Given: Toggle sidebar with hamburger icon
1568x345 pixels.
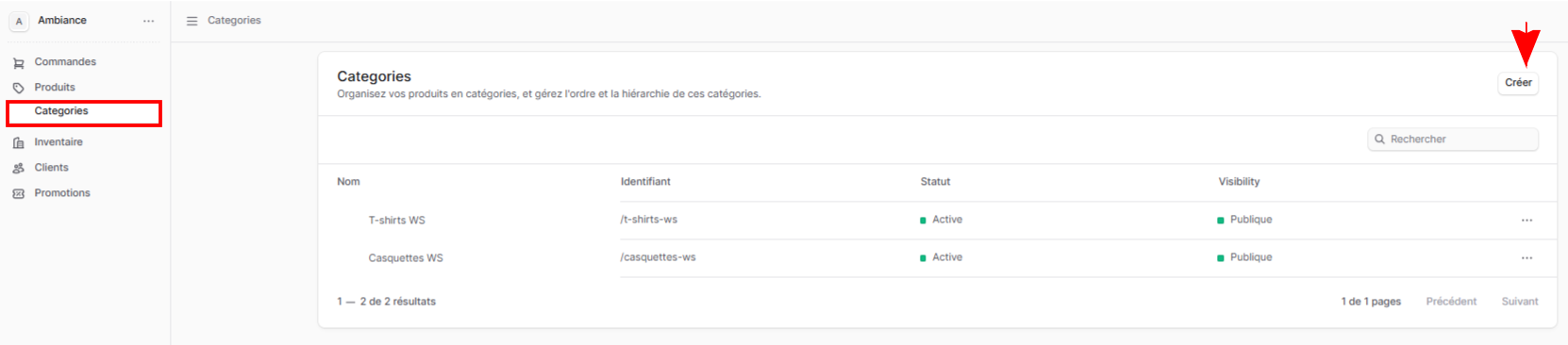Looking at the screenshot, I should point(192,21).
